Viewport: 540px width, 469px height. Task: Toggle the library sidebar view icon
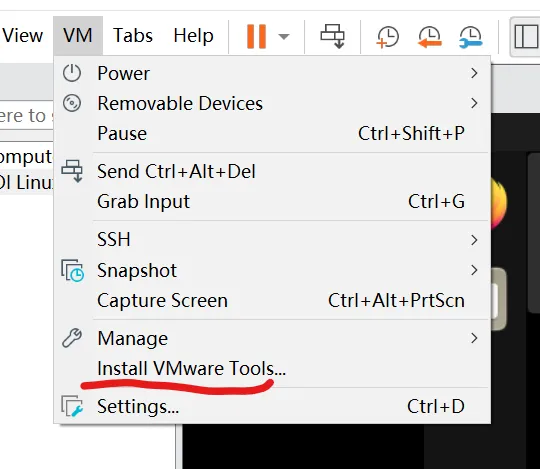pyautogui.click(x=526, y=37)
